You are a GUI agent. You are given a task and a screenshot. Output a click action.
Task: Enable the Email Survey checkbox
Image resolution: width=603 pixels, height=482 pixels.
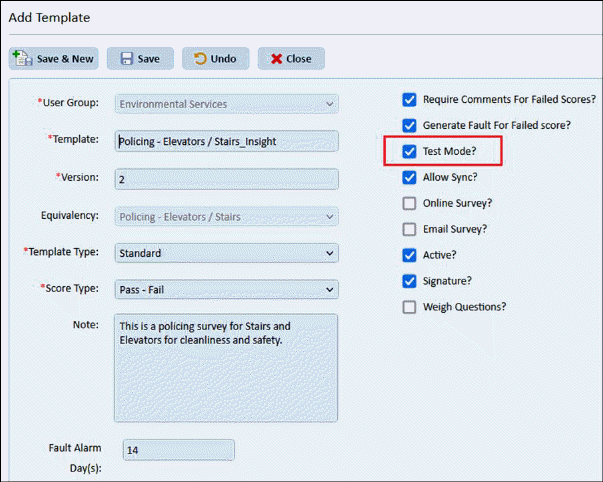point(409,229)
